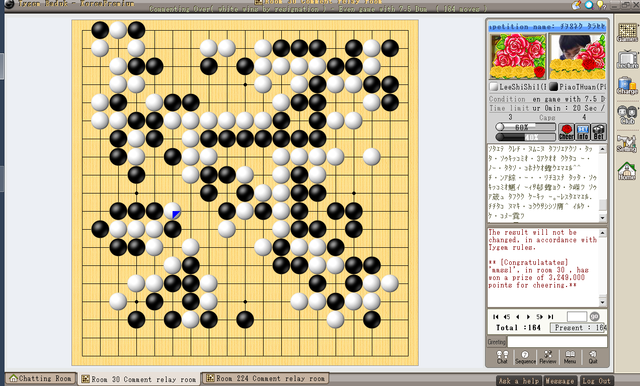Open the Lecture TV icon in the sidebar

click(627, 59)
